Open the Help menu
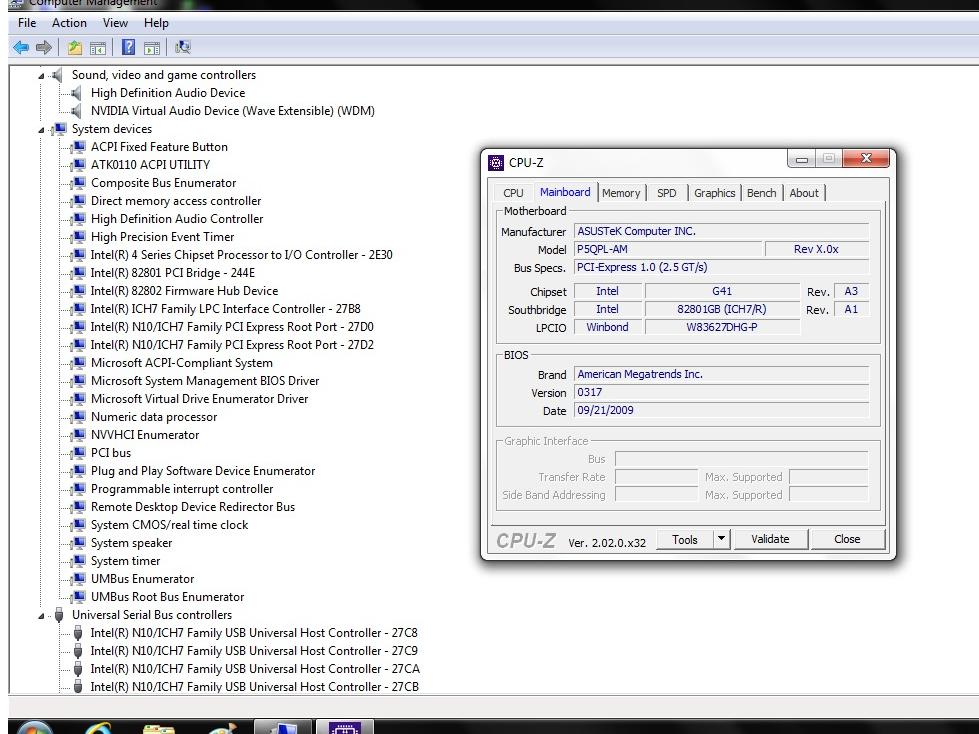The width and height of the screenshot is (979, 734). 156,23
